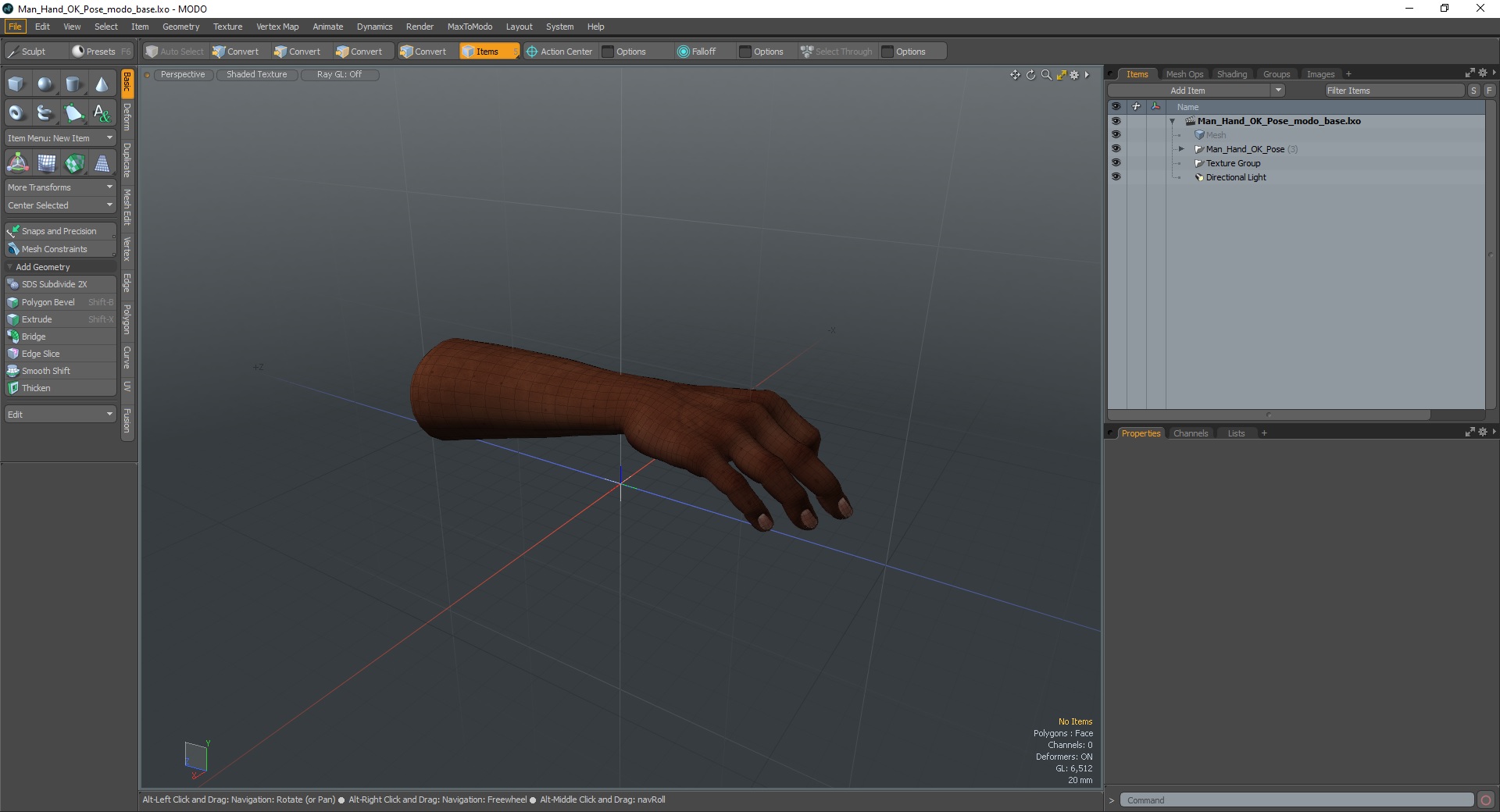The image size is (1500, 812).
Task: Open Item Menu: New Item dropdown
Action: tap(60, 138)
